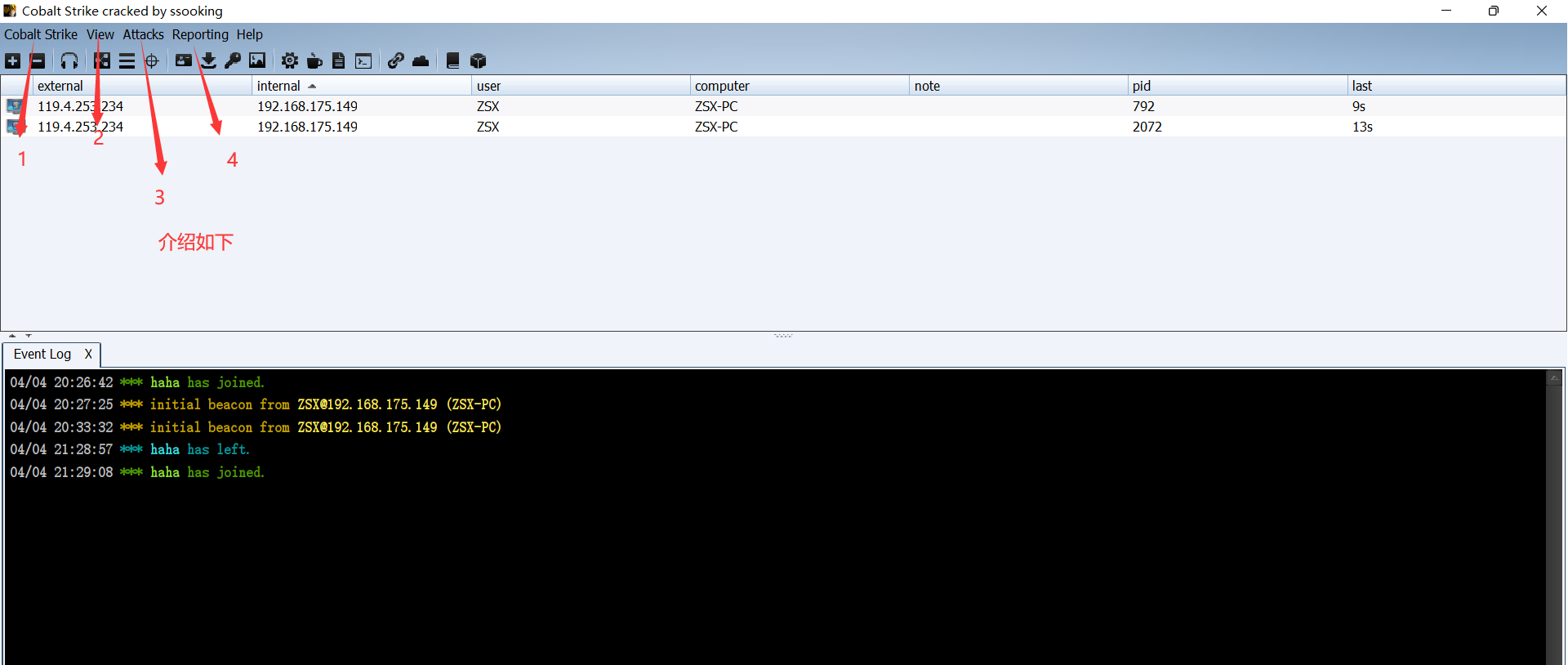Open the Help book icon

point(453,61)
